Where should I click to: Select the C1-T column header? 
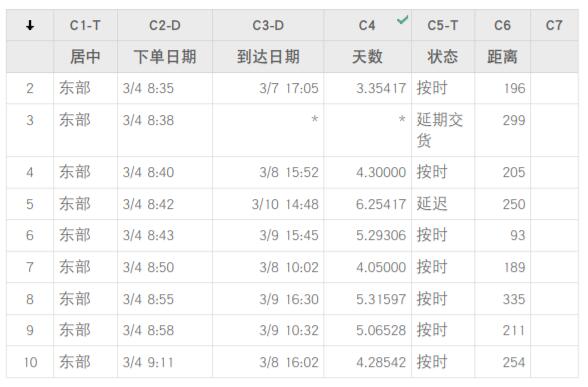coord(86,25)
